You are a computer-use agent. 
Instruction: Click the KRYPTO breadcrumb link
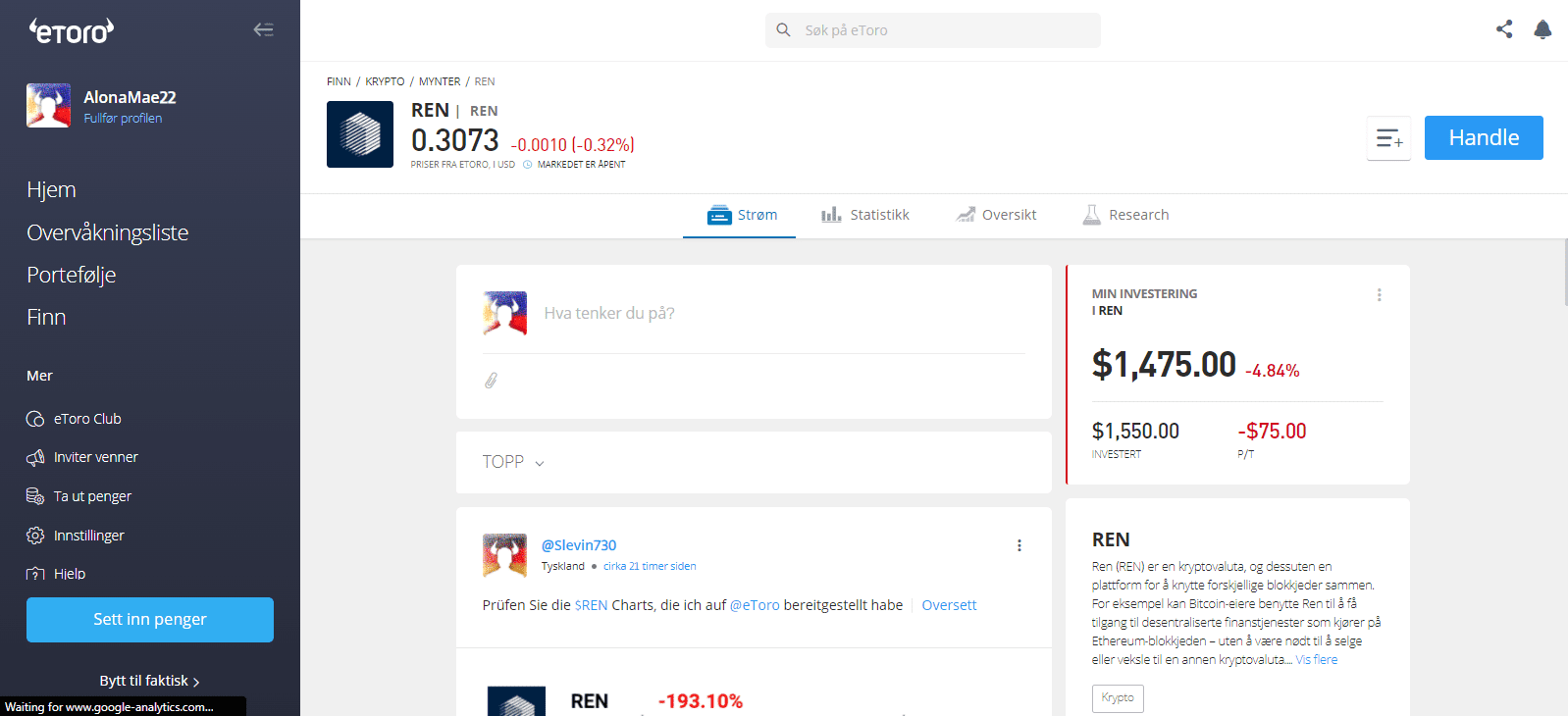pyautogui.click(x=385, y=81)
